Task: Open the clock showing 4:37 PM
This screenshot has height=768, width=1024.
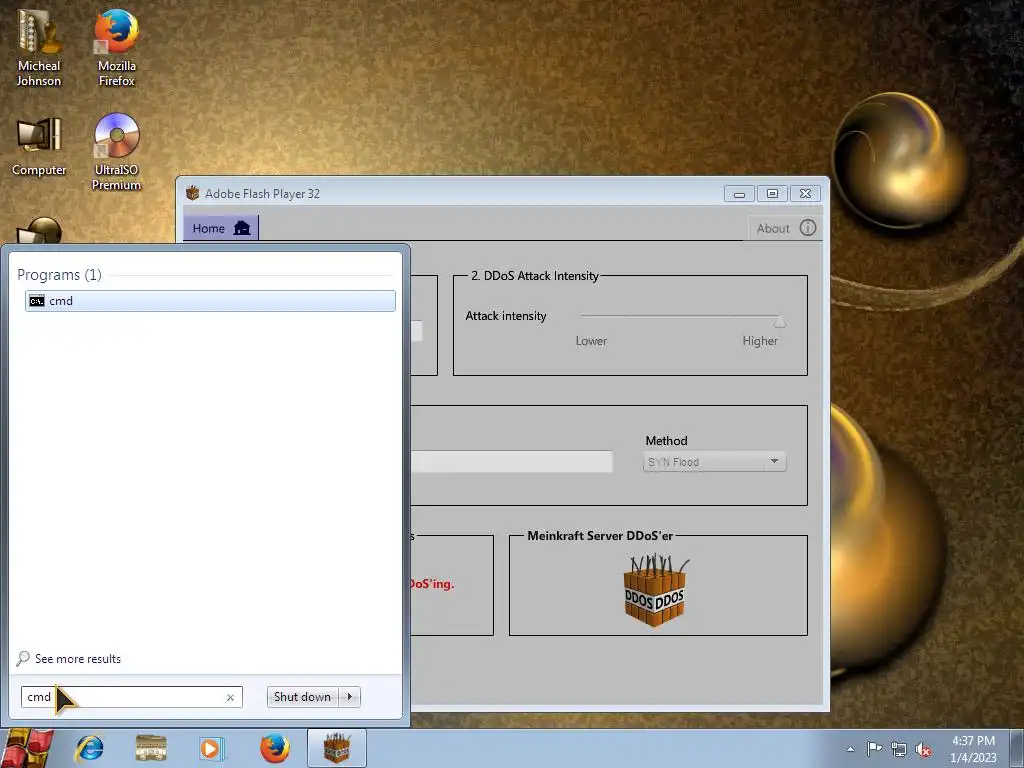Action: [x=973, y=749]
